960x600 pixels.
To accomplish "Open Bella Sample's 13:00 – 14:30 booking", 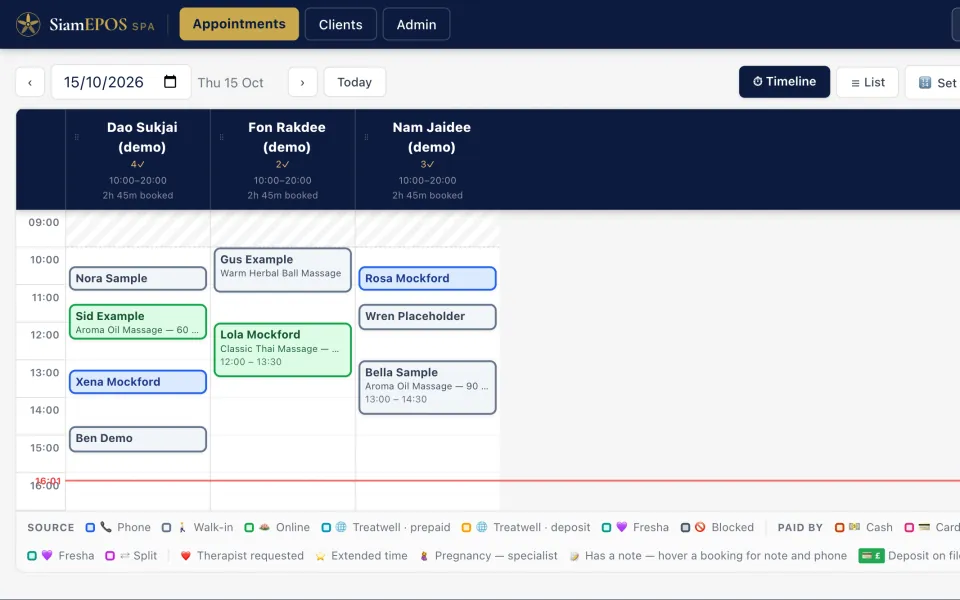I will [x=427, y=388].
